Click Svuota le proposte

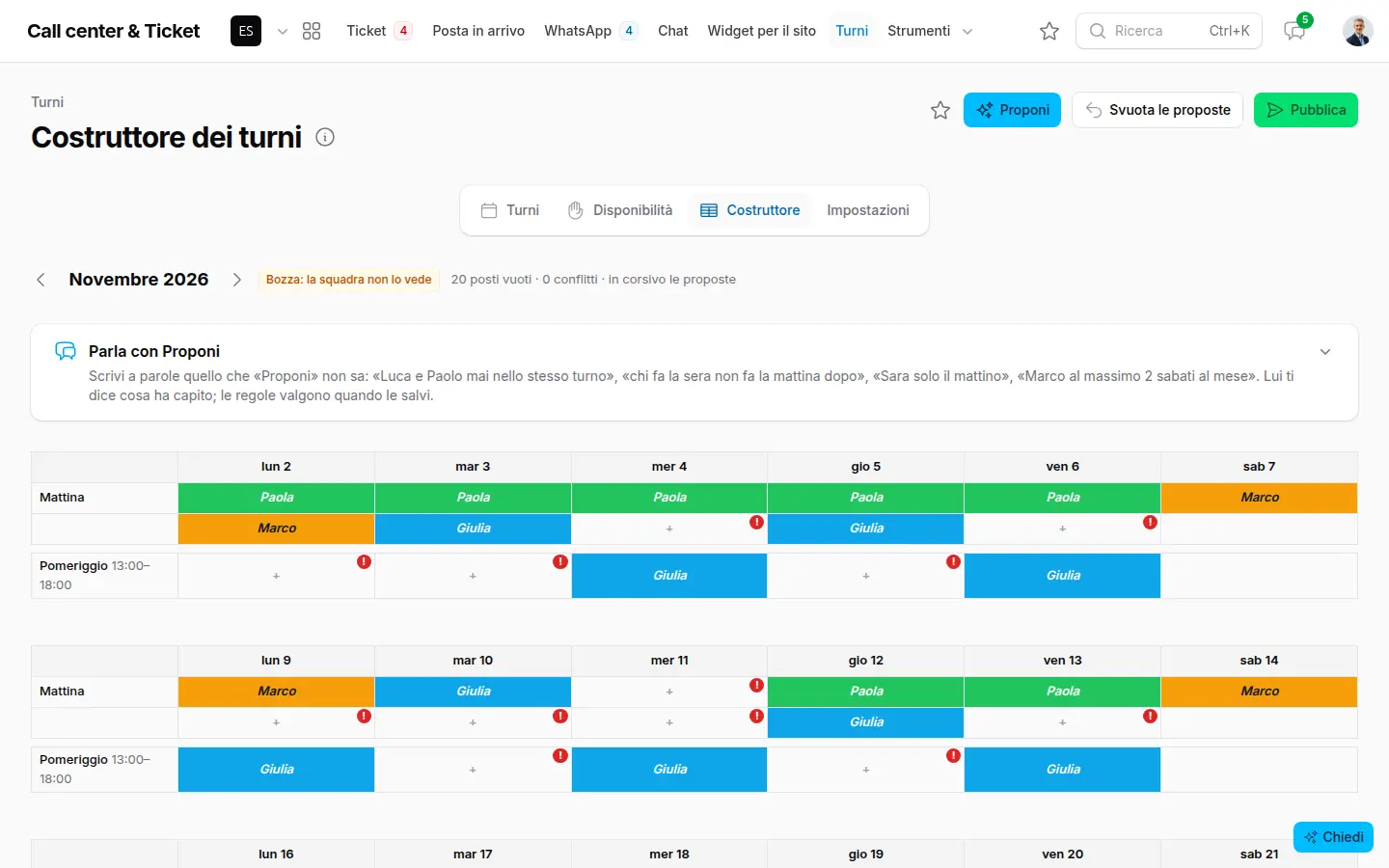point(1157,110)
